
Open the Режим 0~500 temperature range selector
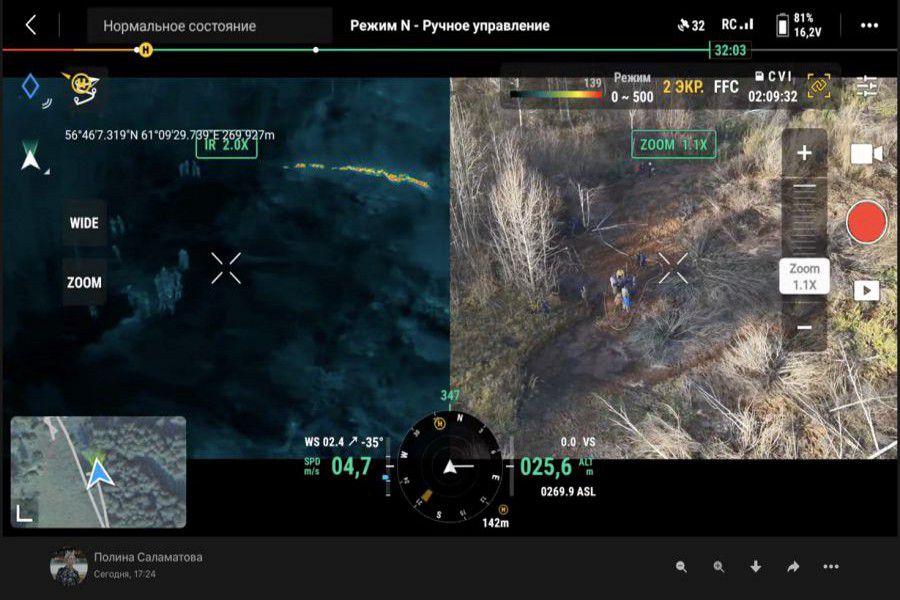point(632,88)
